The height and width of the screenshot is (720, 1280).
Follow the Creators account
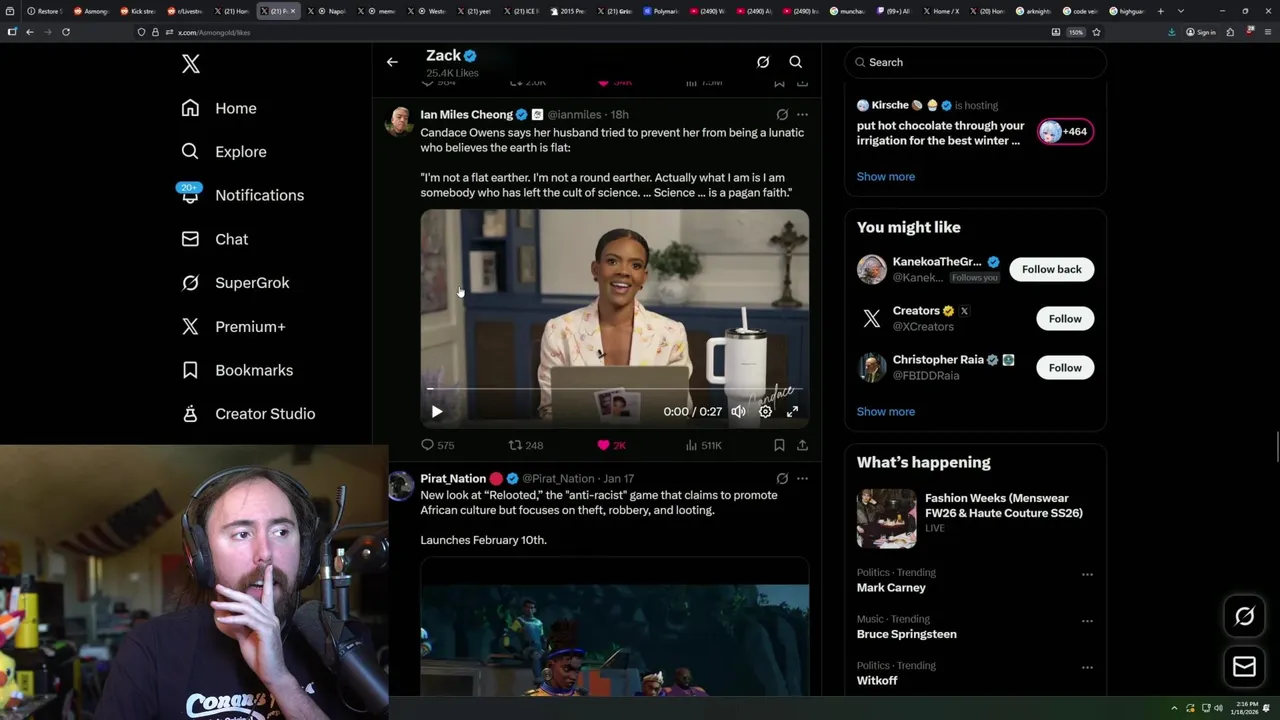click(x=1065, y=318)
